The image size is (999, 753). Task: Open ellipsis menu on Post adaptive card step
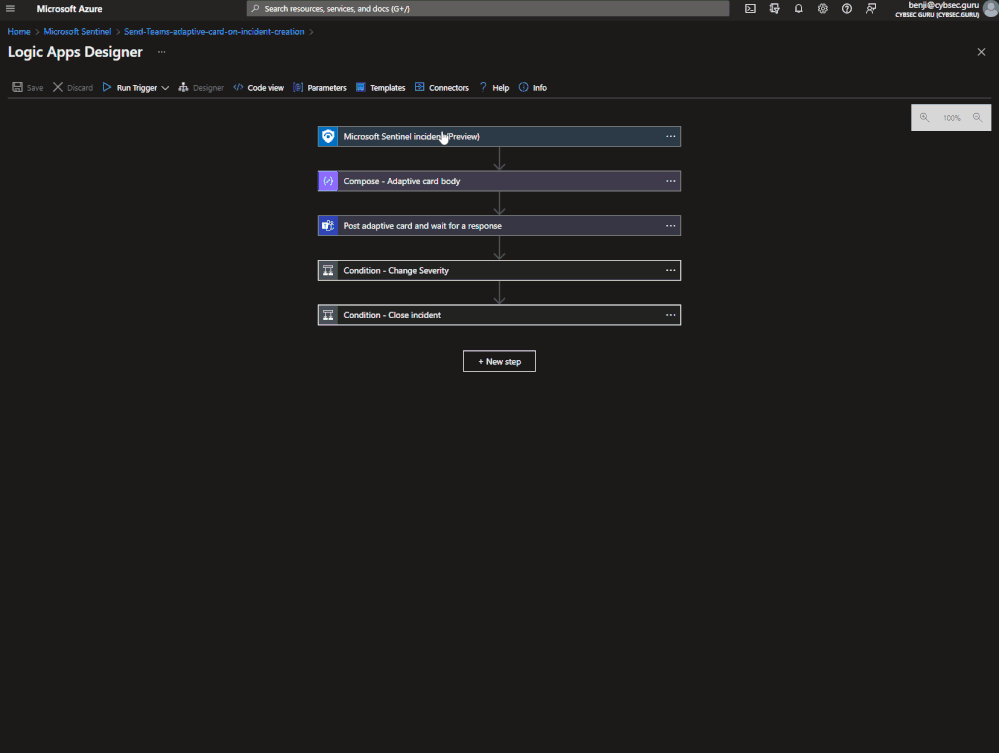tap(671, 226)
